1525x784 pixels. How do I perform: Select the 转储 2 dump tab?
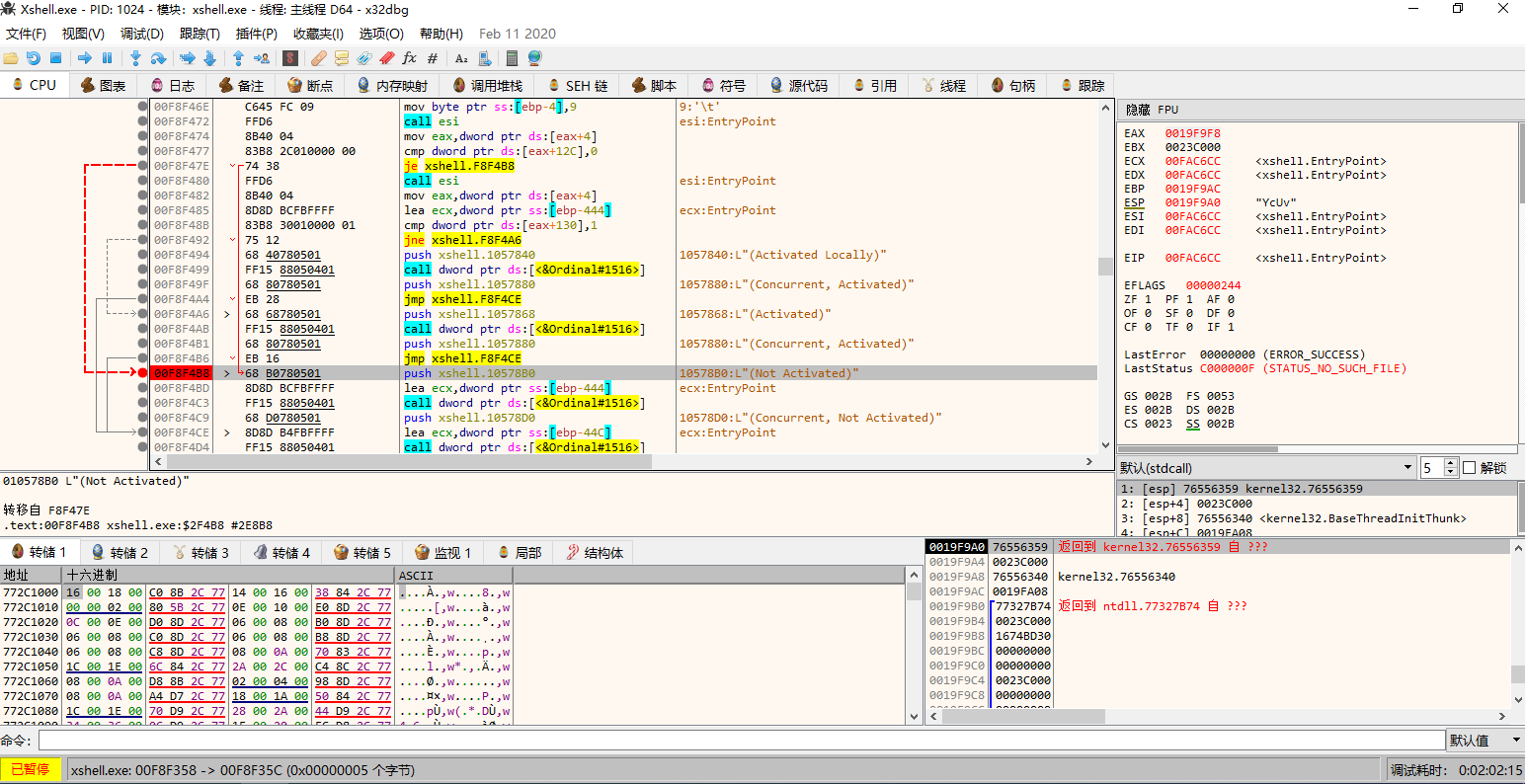(120, 553)
